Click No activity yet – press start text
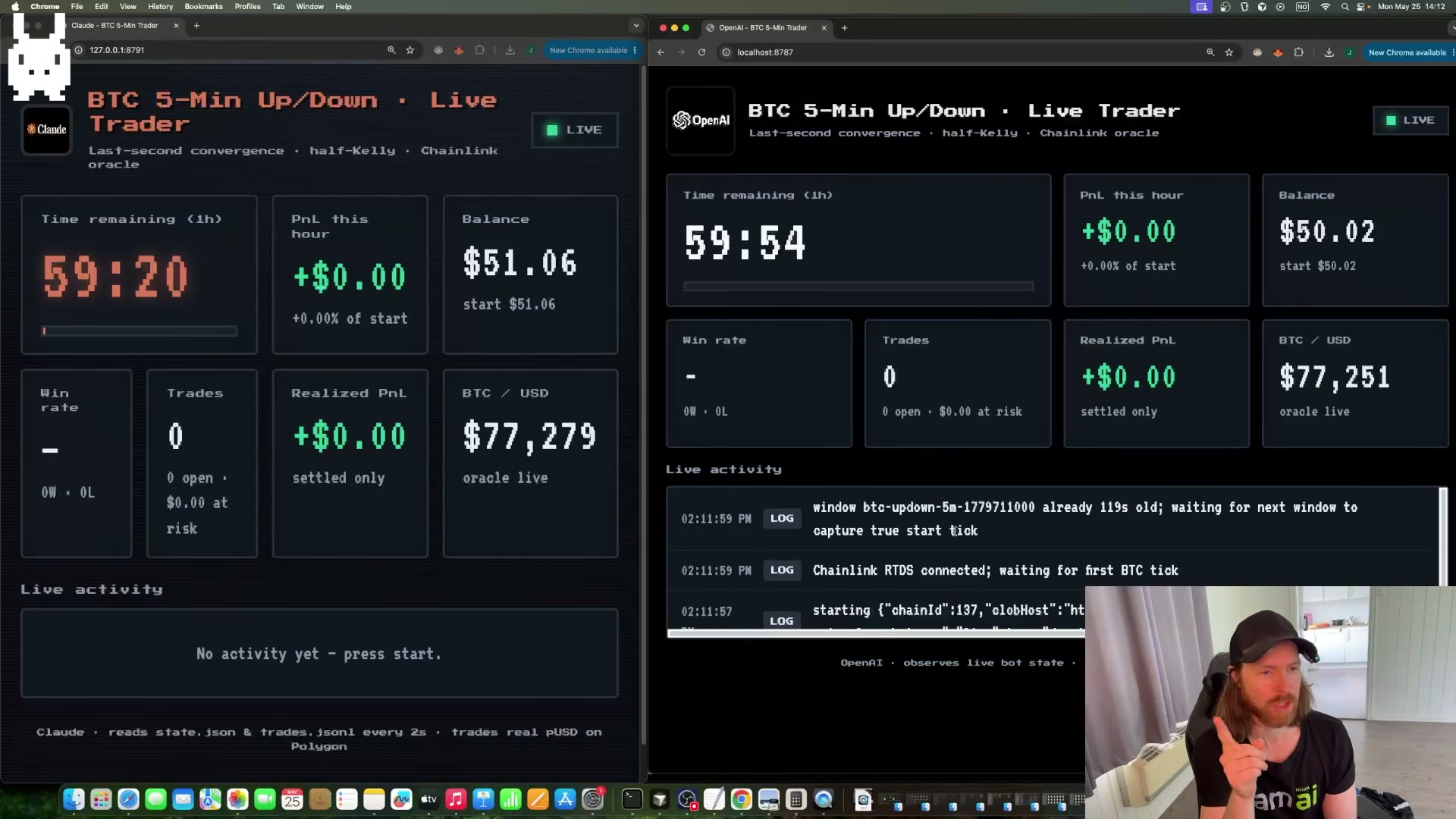Screen dimensions: 1456x819 (x=318, y=654)
